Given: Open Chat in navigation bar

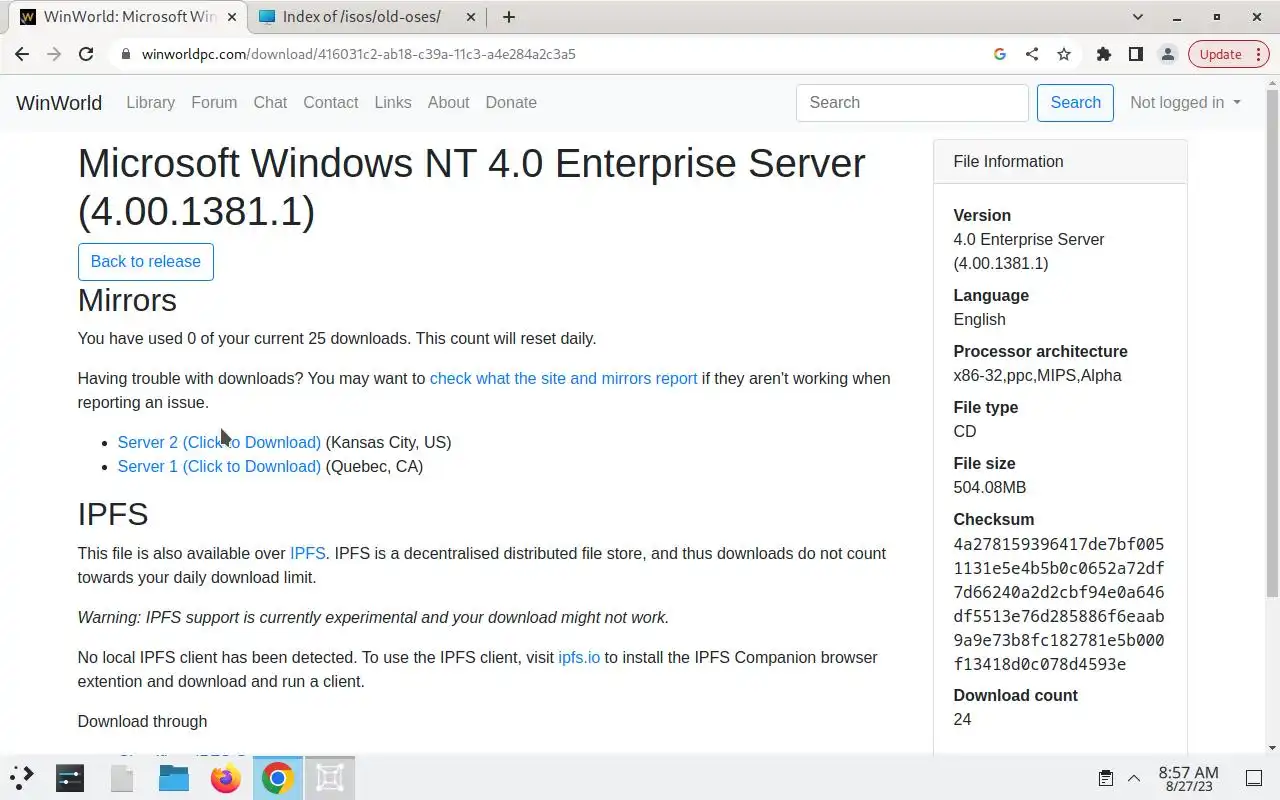Looking at the screenshot, I should [x=270, y=102].
